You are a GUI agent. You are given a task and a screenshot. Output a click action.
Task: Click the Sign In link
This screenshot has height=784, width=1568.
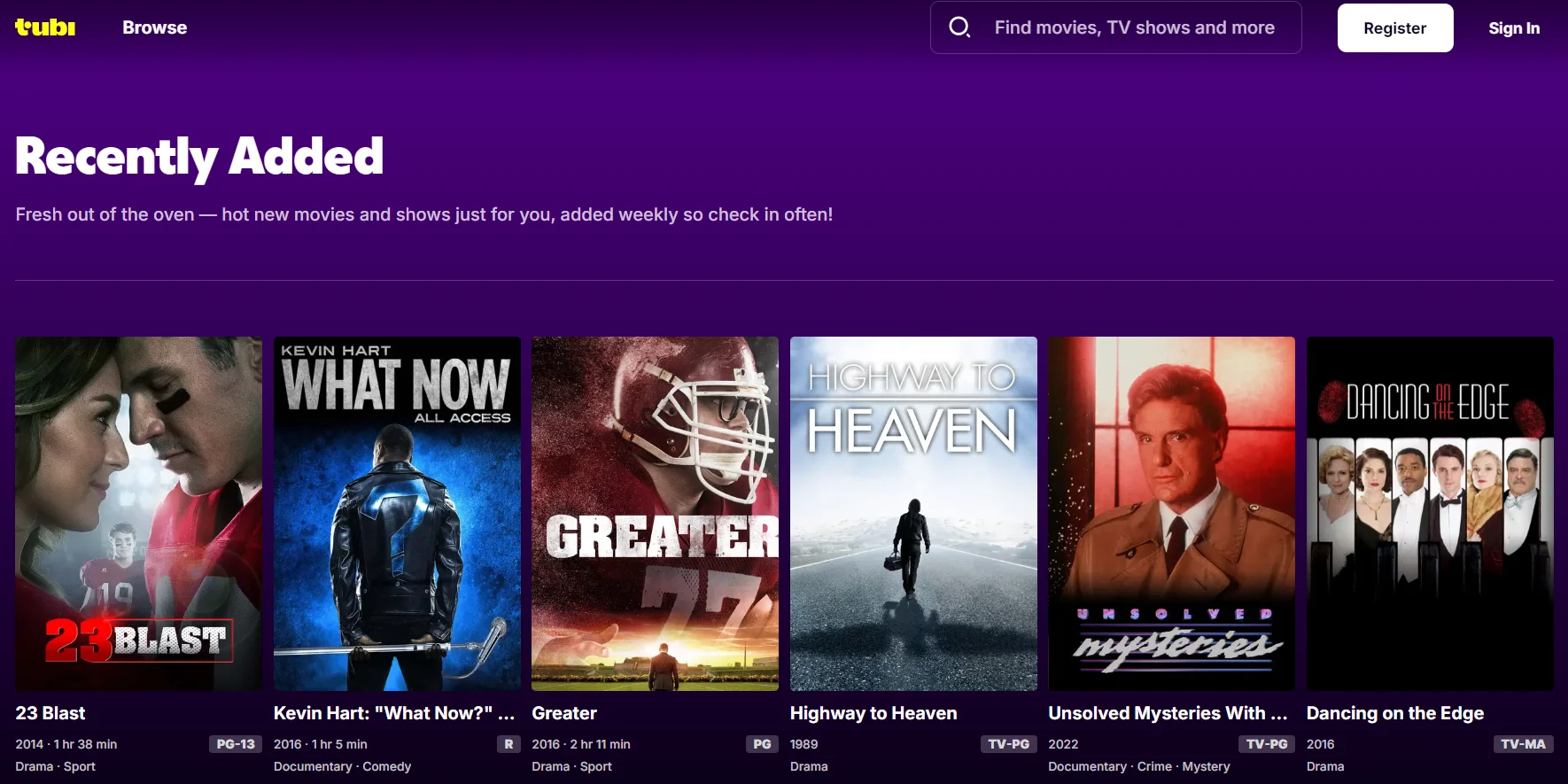coord(1514,28)
